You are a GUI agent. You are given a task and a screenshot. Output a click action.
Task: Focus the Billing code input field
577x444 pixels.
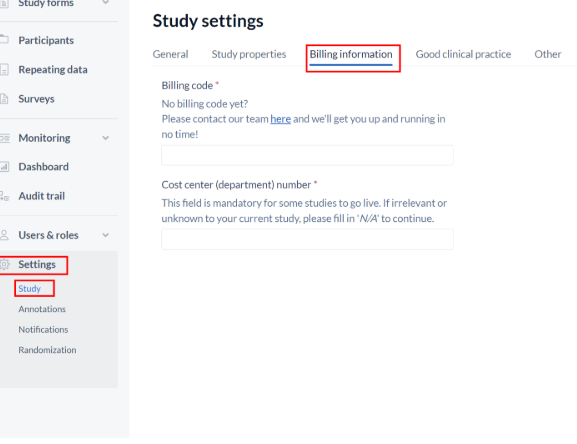coord(307,155)
